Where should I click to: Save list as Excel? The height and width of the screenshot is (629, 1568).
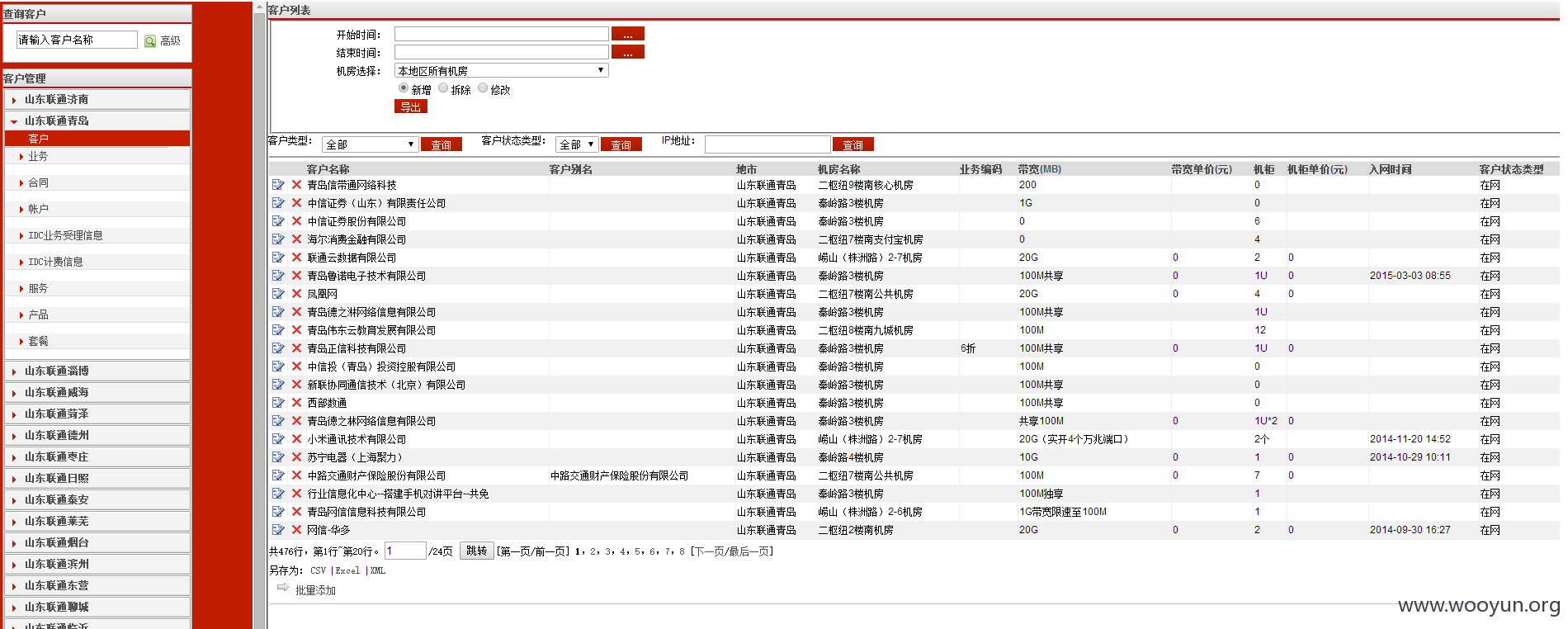pyautogui.click(x=347, y=570)
